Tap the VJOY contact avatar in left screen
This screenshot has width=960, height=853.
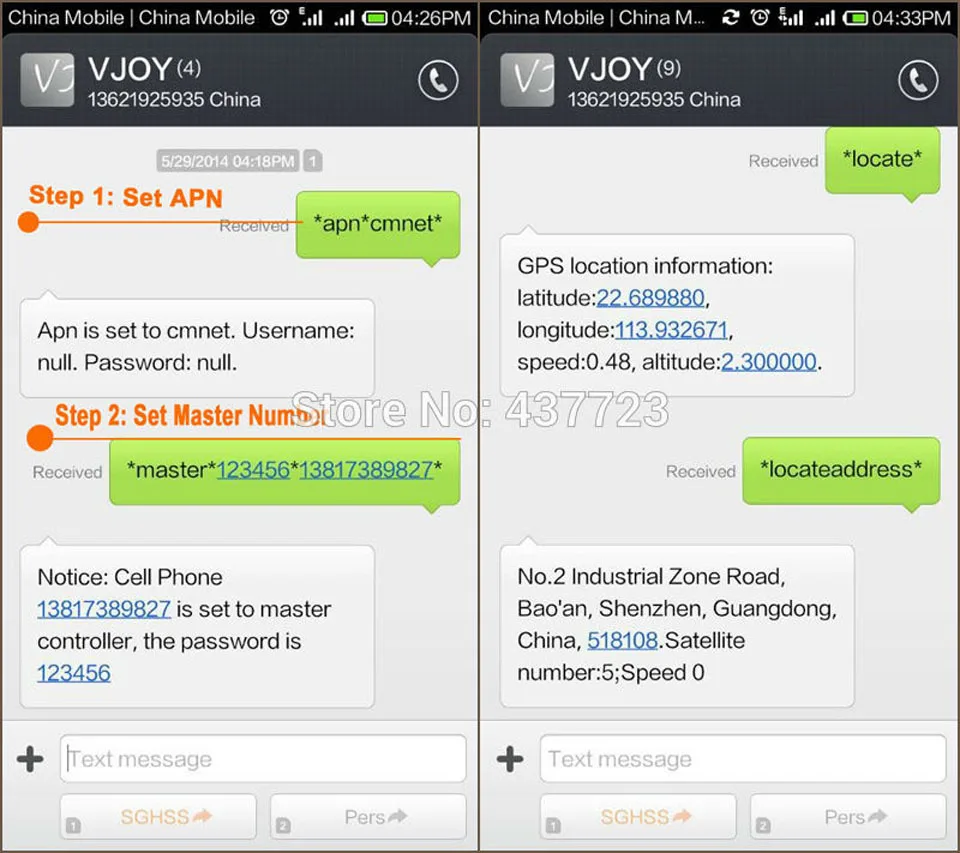coord(47,80)
